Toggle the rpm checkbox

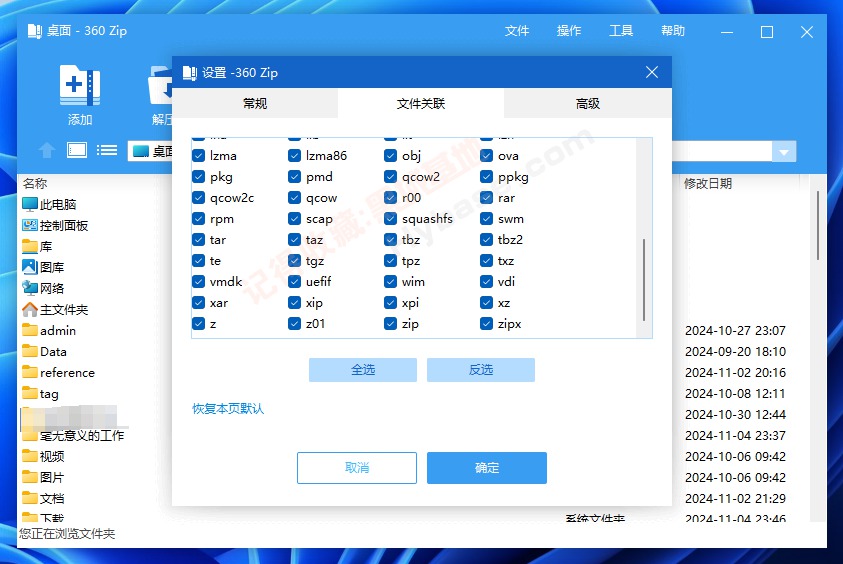198,219
